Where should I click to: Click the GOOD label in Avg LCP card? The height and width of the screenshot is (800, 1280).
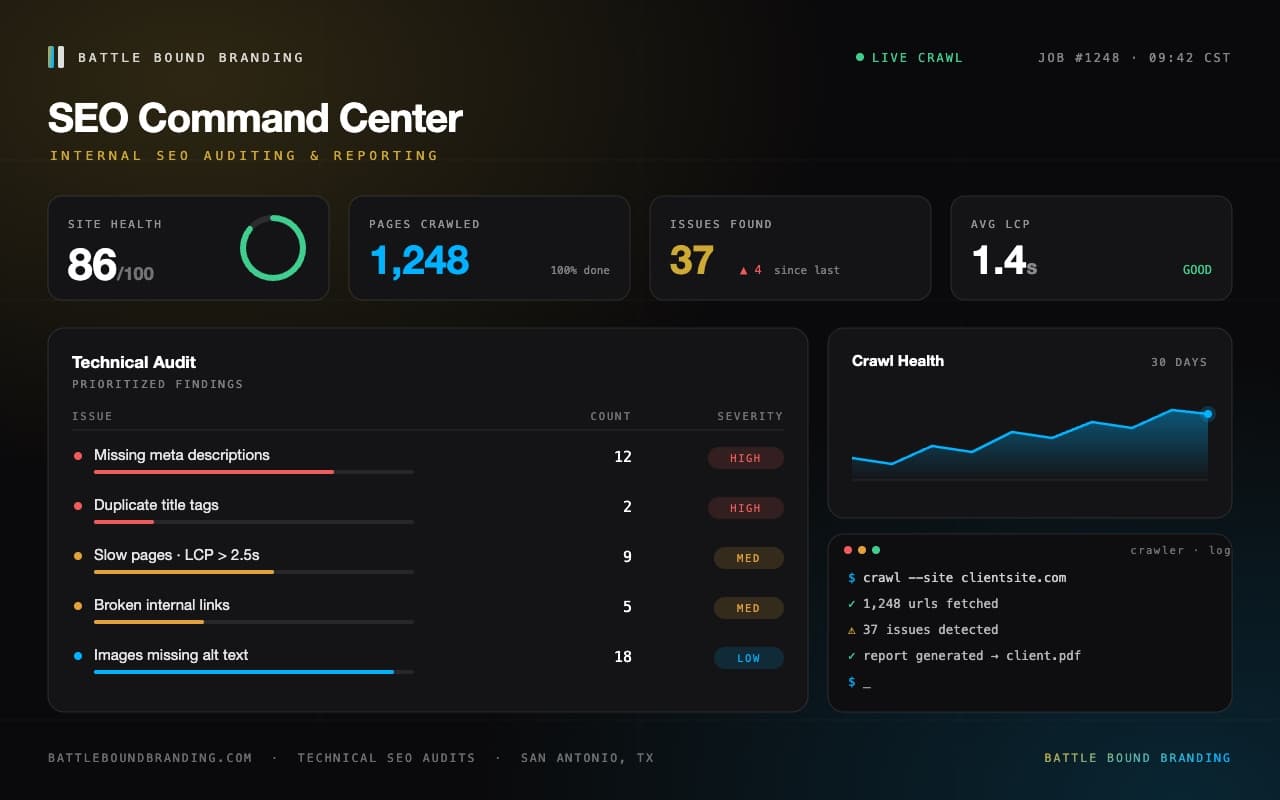pyautogui.click(x=1197, y=270)
